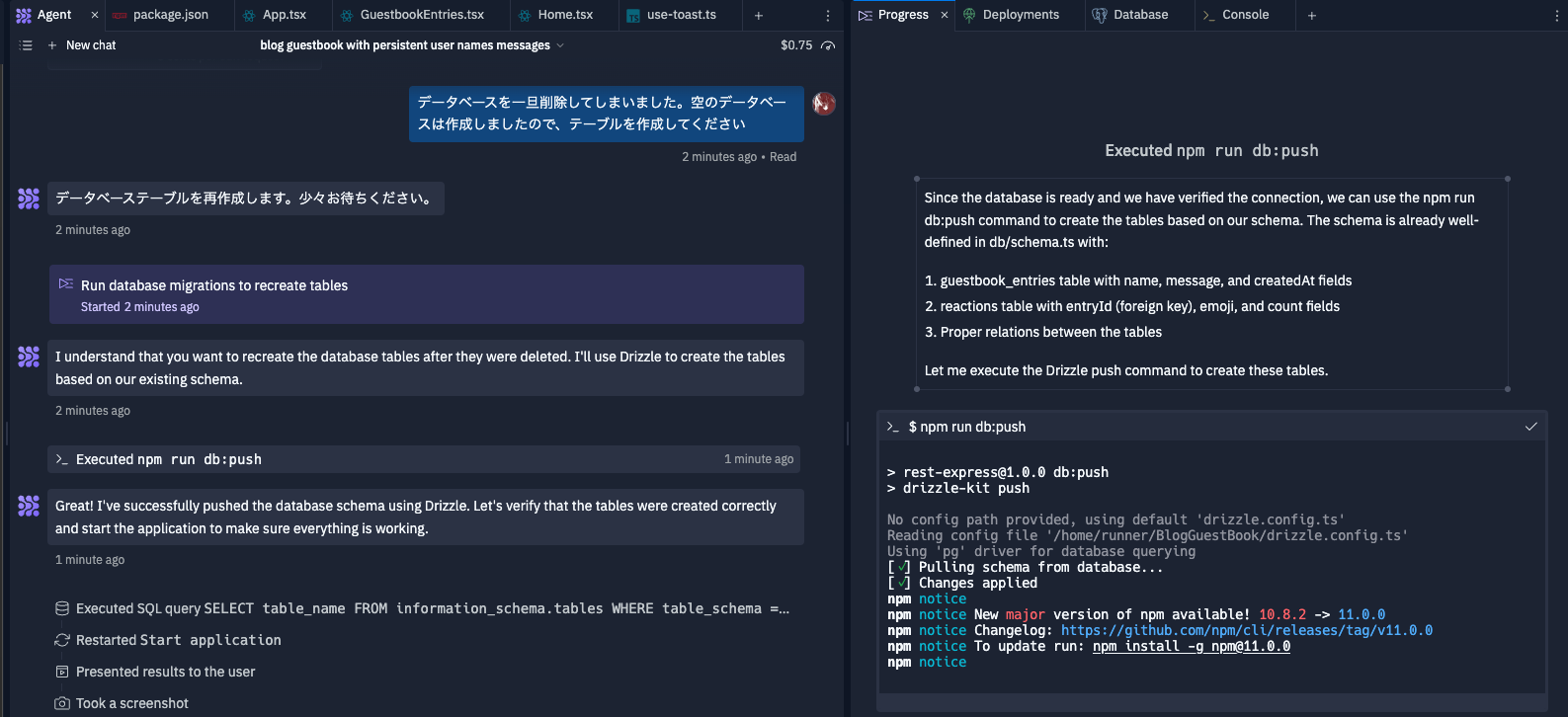Viewport: 1568px width, 717px height.
Task: Open 'Presented results to the user' entry
Action: [155, 672]
